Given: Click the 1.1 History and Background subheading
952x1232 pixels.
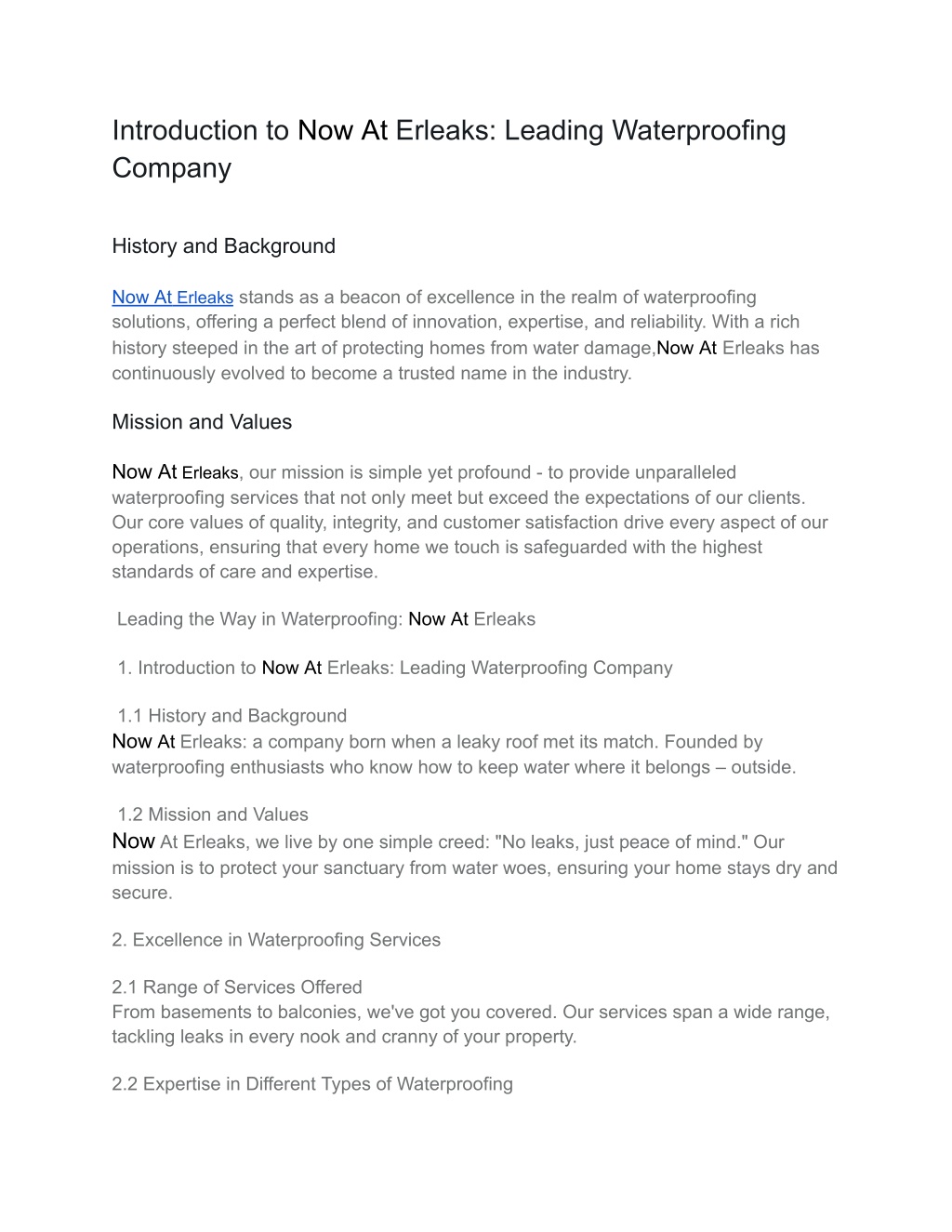Looking at the screenshot, I should tap(231, 716).
